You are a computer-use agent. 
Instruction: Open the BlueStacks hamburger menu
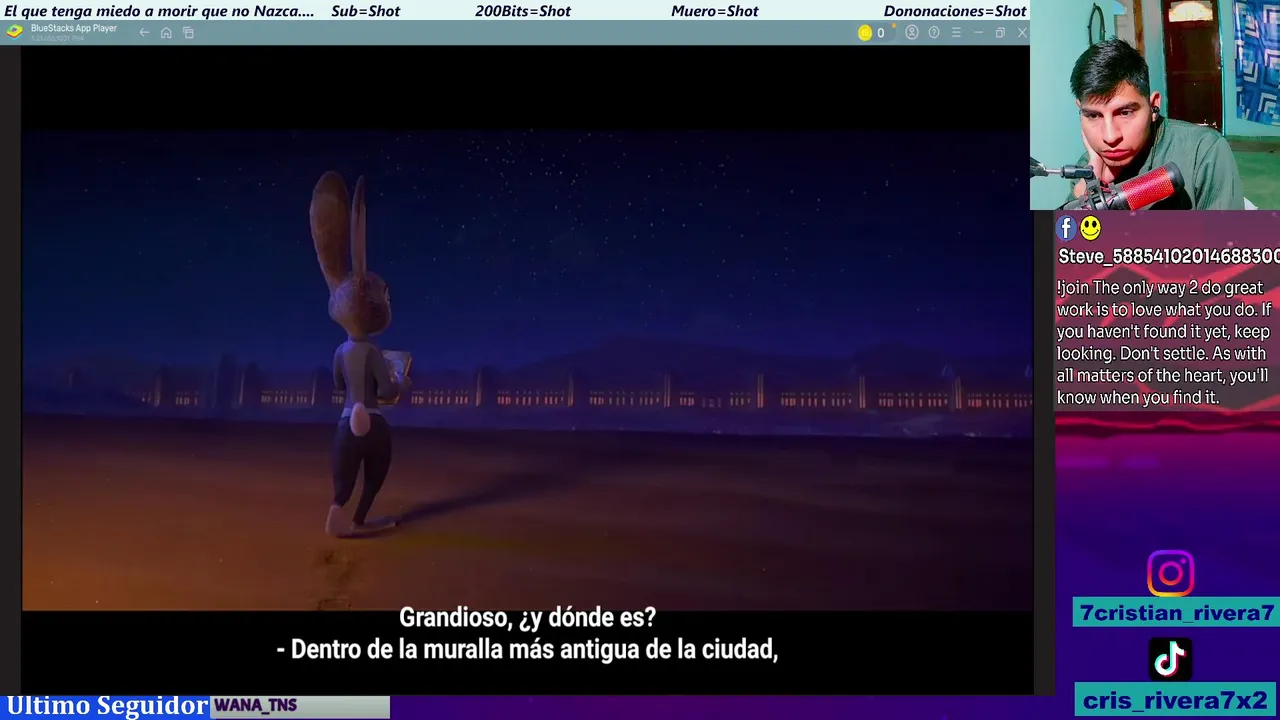pos(956,33)
